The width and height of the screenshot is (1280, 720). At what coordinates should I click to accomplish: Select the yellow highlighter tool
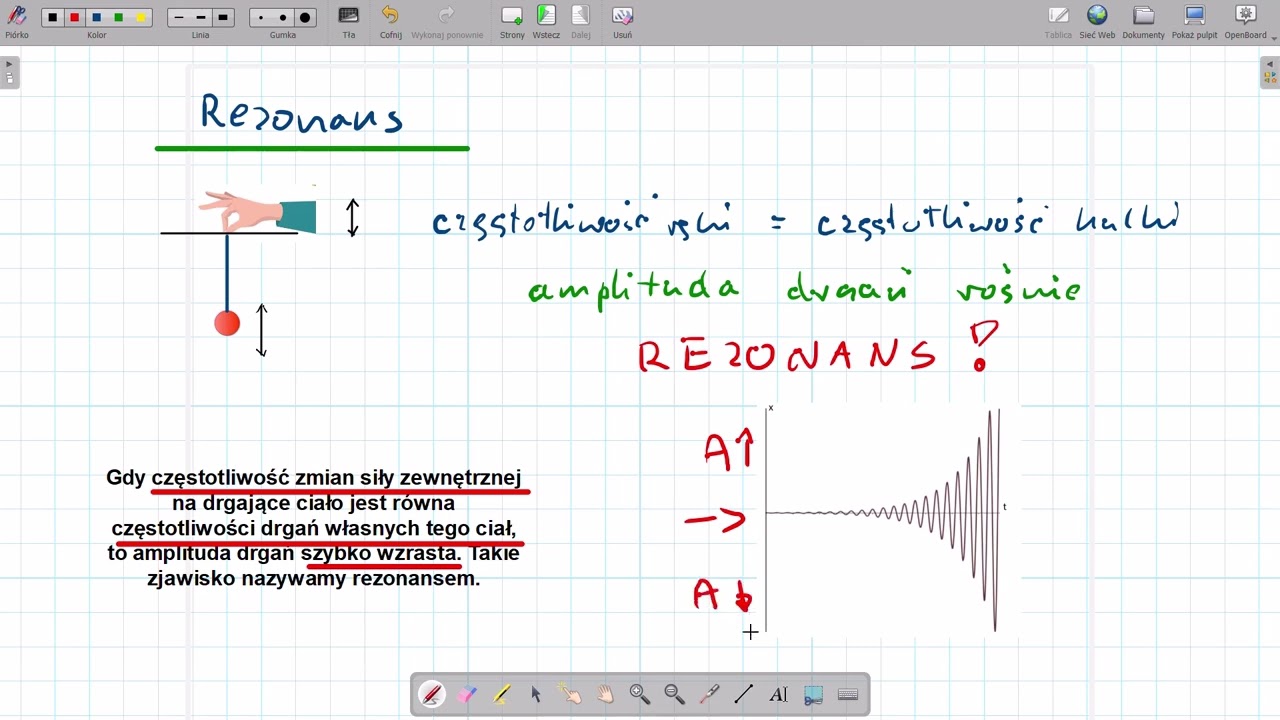pyautogui.click(x=501, y=695)
